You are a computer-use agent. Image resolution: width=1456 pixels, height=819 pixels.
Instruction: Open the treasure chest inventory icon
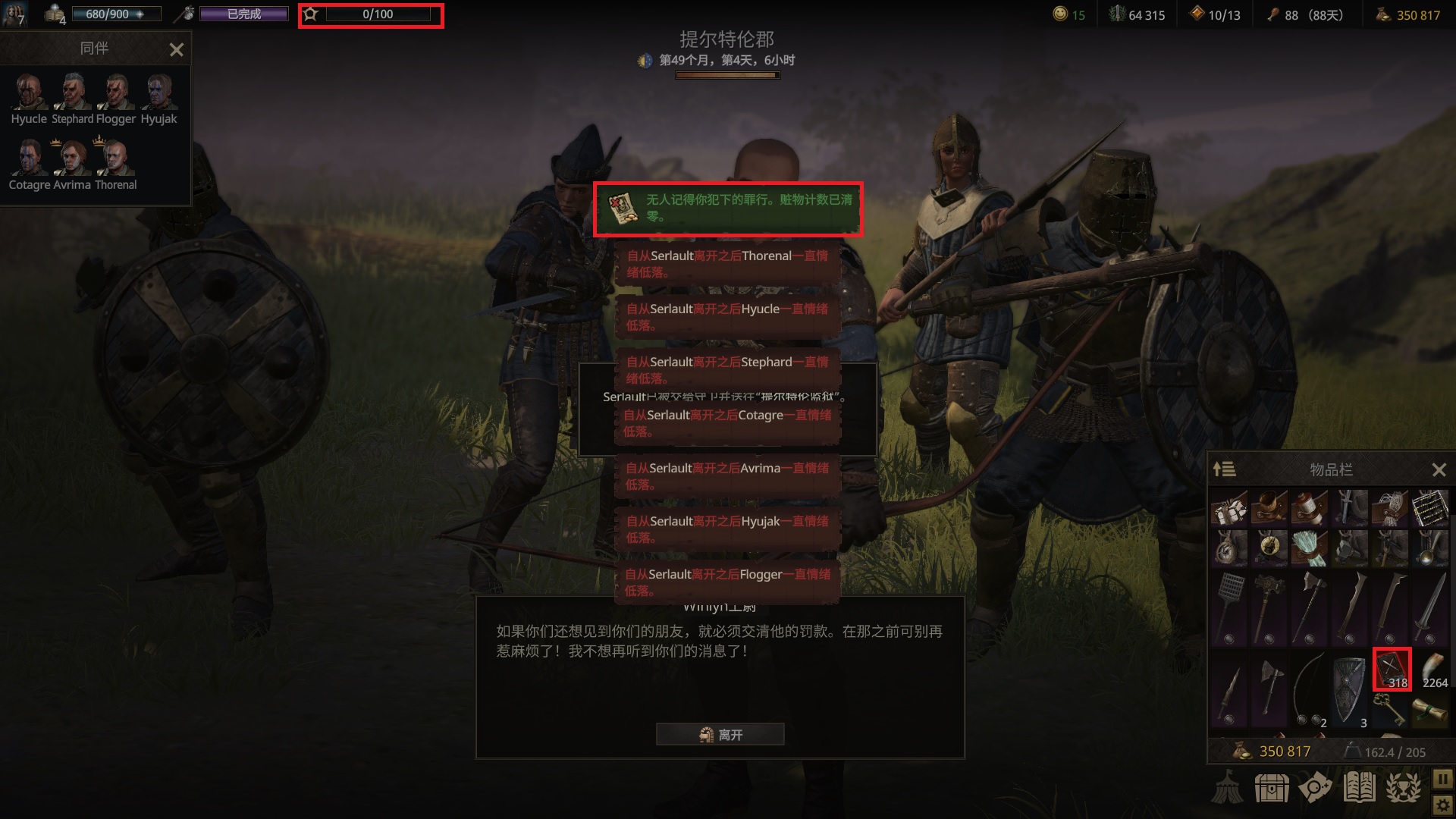click(1272, 788)
